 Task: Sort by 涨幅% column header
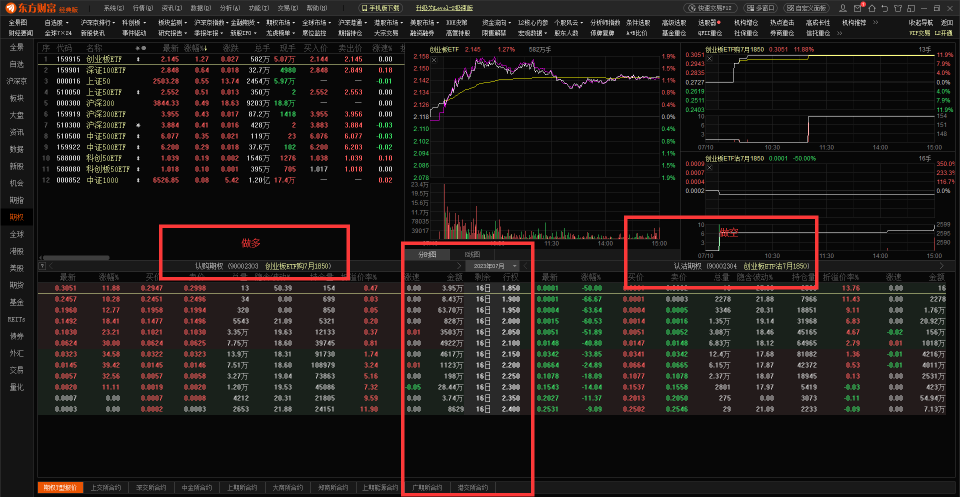pyautogui.click(x=198, y=48)
